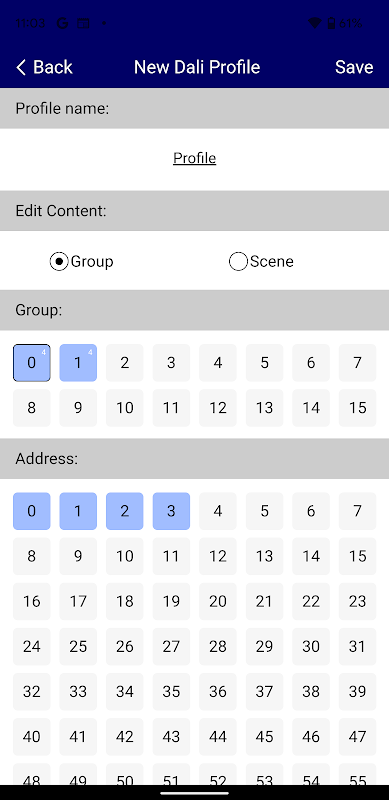This screenshot has width=389, height=800.
Task: Tap the Google notification icon in status bar
Action: pyautogui.click(x=62, y=23)
